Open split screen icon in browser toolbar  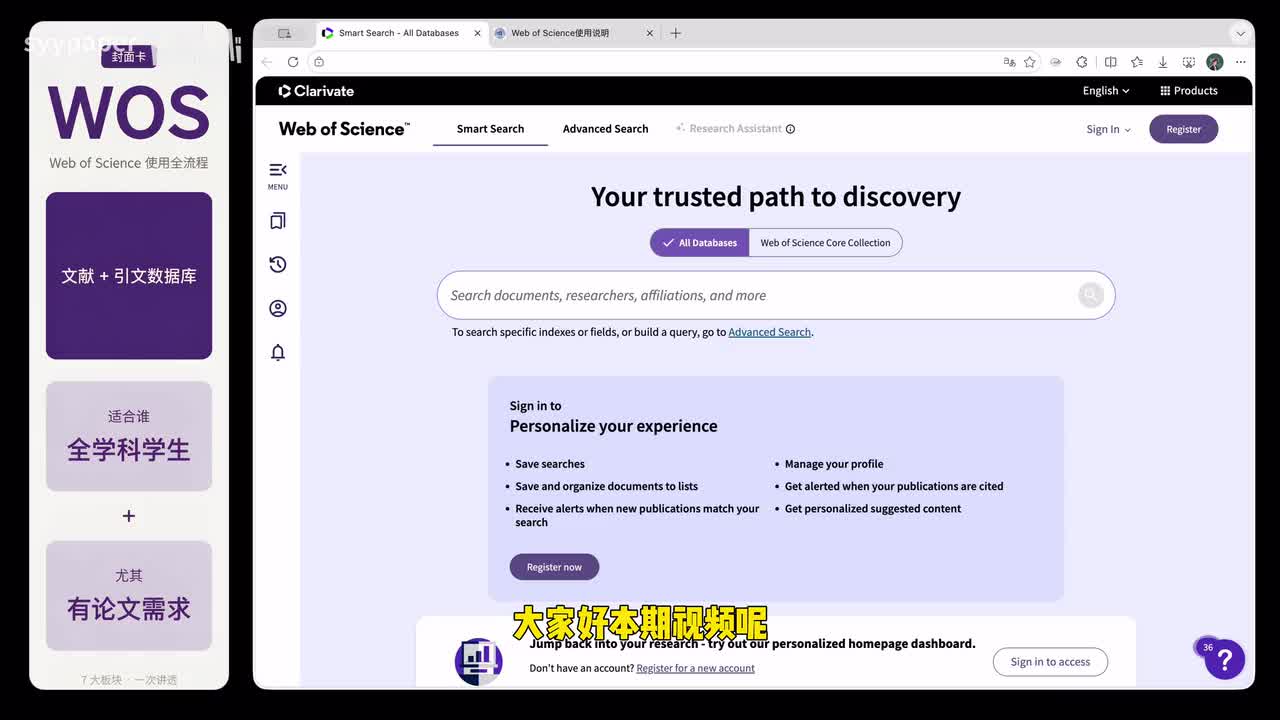pyautogui.click(x=1110, y=62)
